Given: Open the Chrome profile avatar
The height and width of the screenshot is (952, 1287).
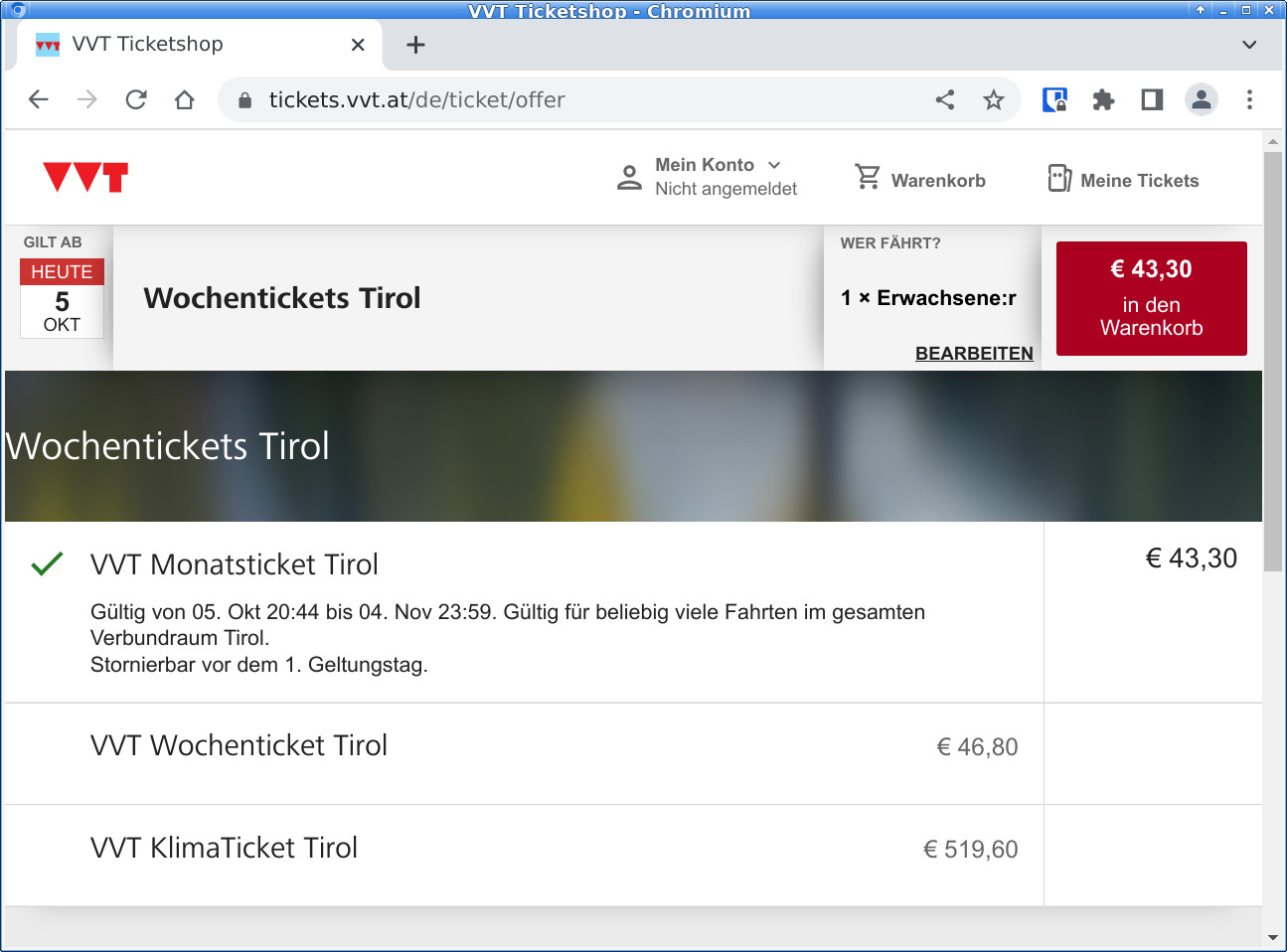Looking at the screenshot, I should (x=1202, y=99).
